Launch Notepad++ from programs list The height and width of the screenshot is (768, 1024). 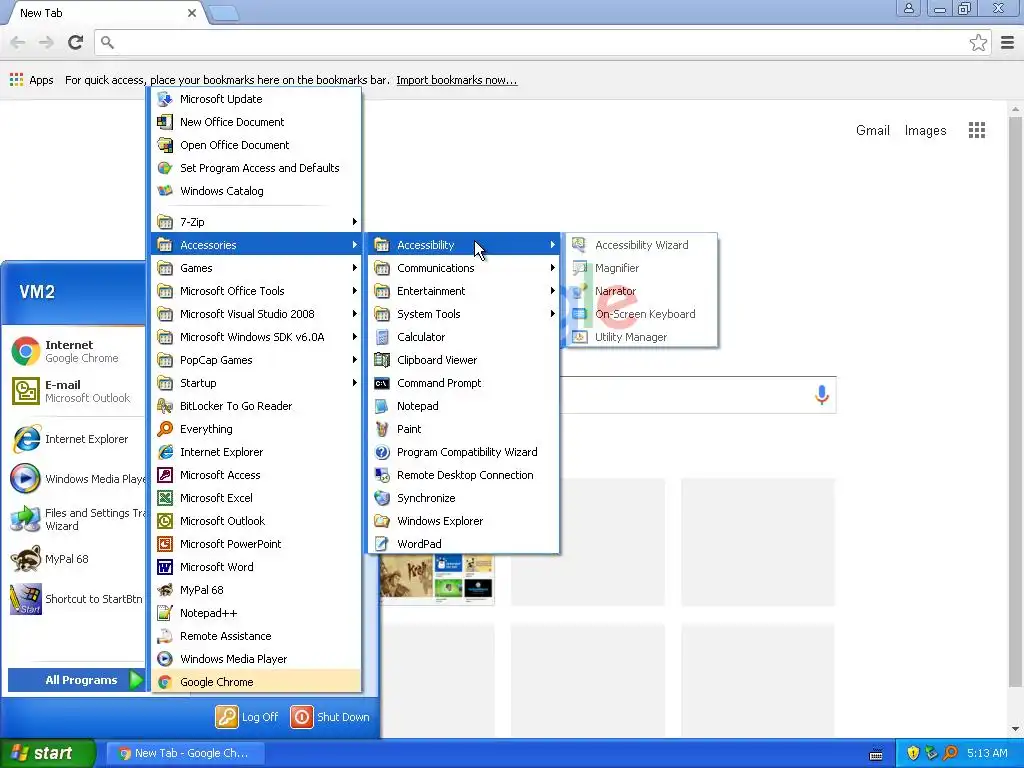click(x=256, y=613)
